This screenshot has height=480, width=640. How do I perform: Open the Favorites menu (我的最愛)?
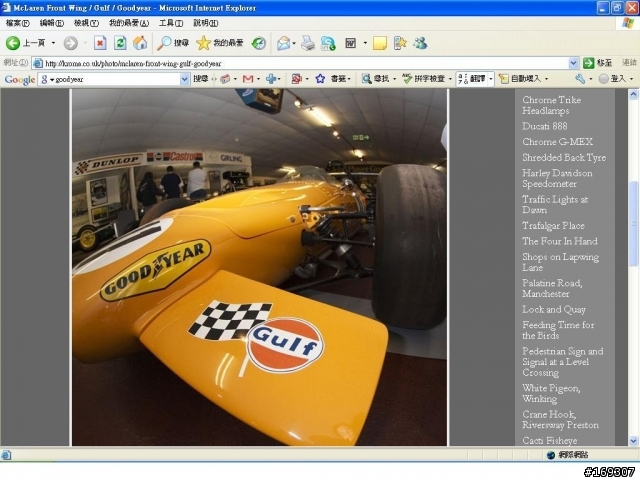pos(129,23)
